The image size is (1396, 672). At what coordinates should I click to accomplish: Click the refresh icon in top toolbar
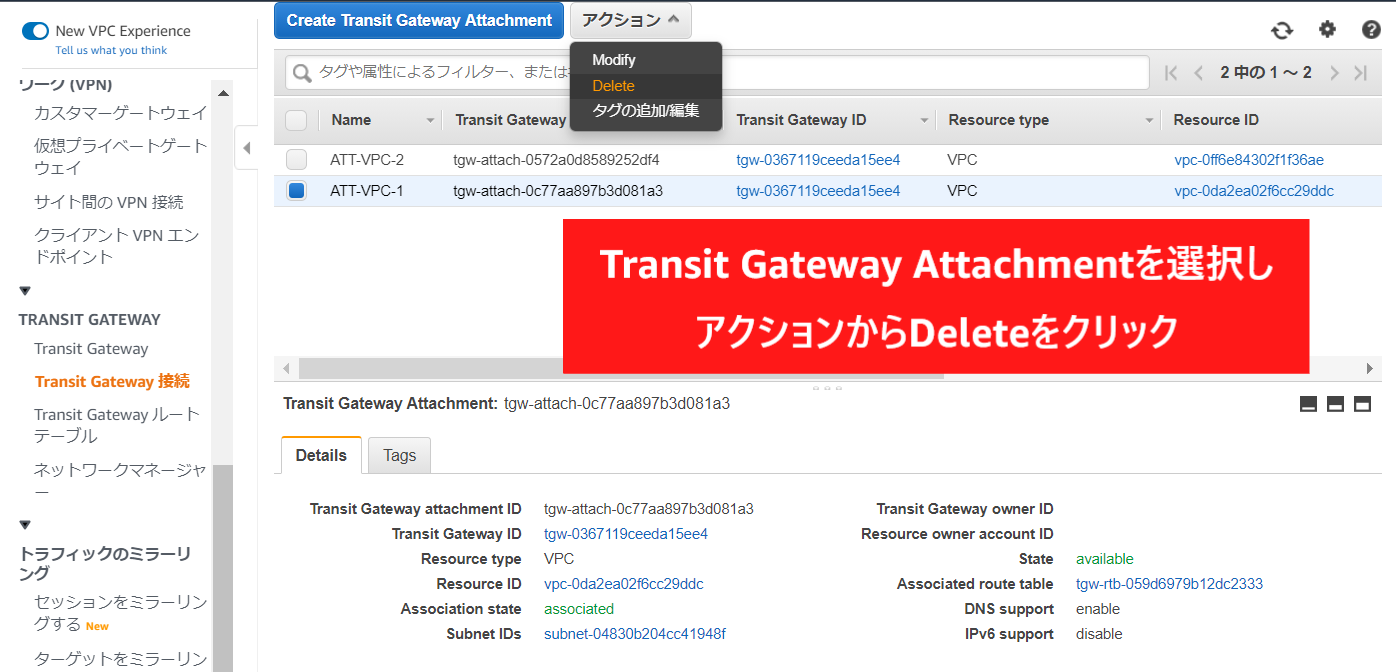(1282, 30)
